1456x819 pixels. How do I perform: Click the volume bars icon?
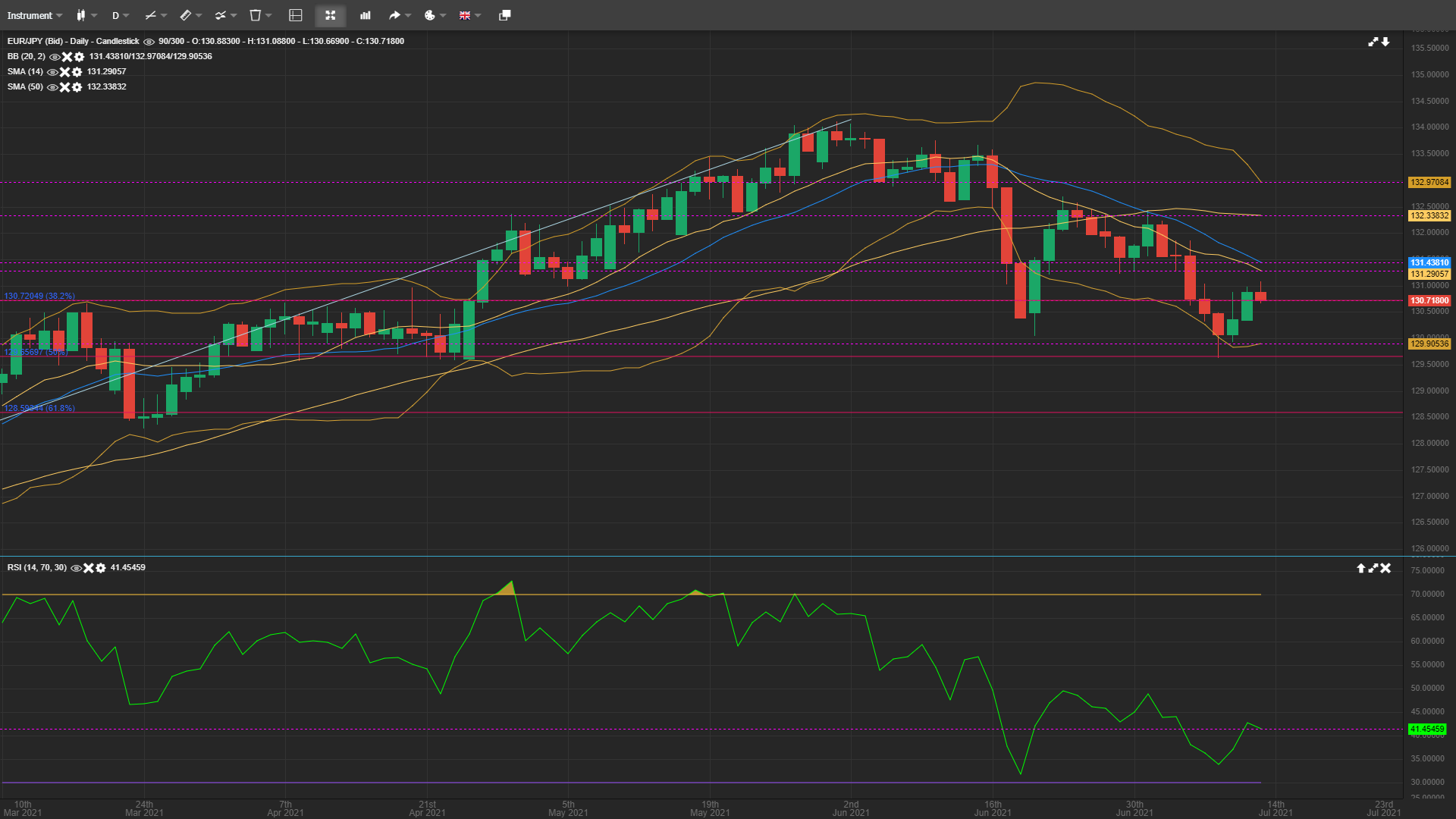[366, 15]
